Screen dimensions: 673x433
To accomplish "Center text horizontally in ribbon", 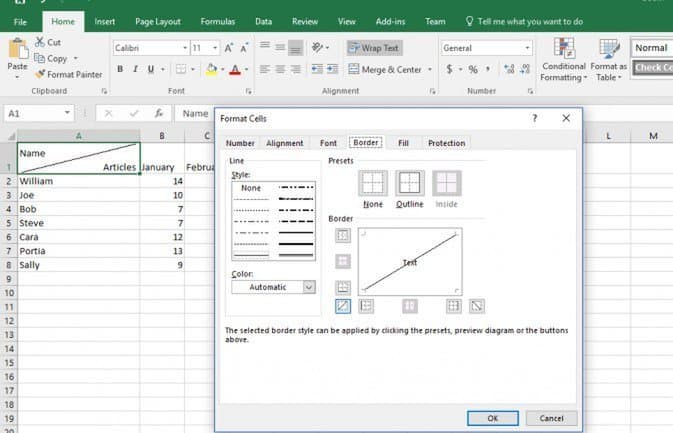I will [280, 69].
